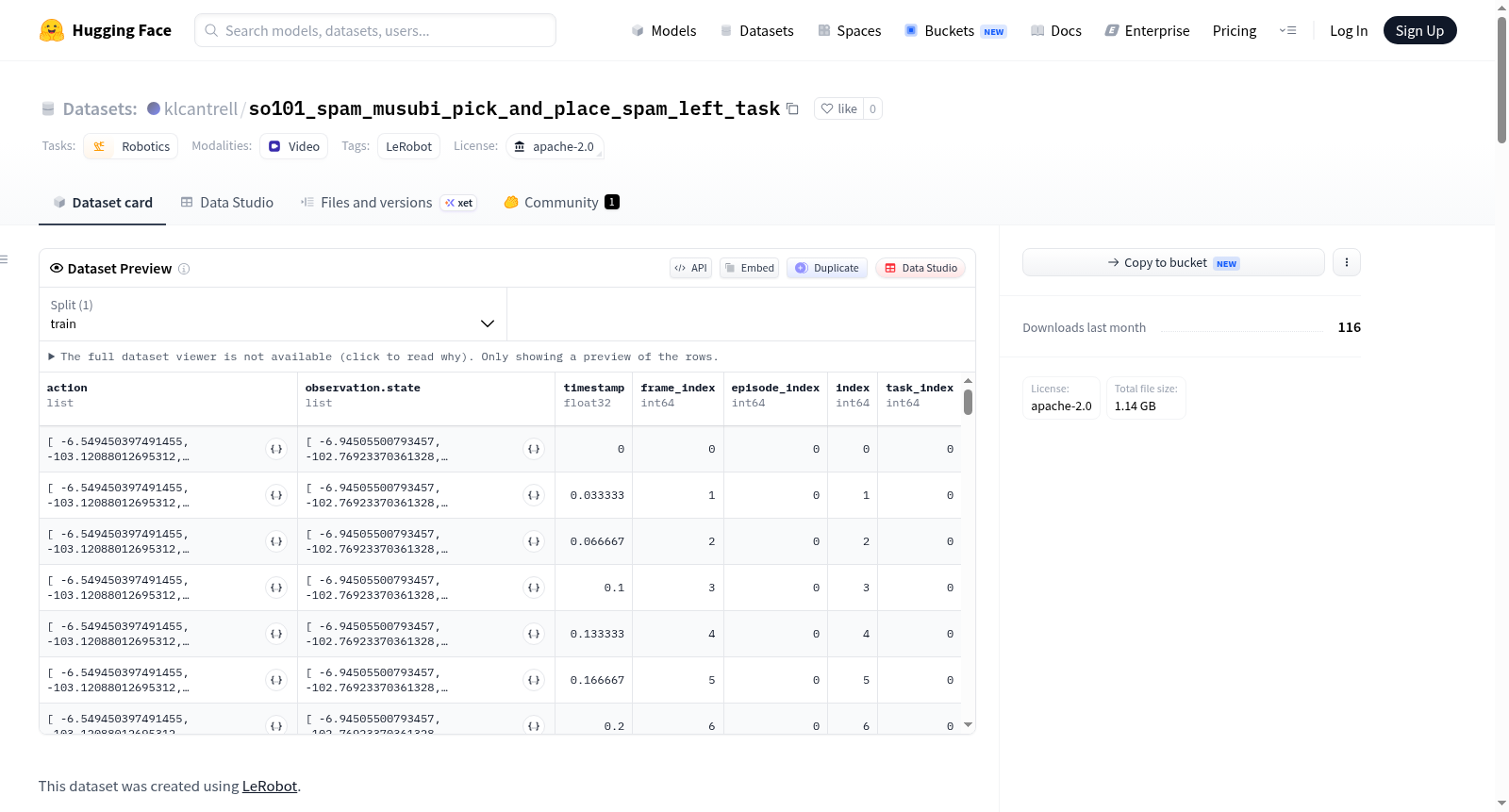Select the Video modality tag
Screen dimensions: 1509x812
click(x=293, y=146)
